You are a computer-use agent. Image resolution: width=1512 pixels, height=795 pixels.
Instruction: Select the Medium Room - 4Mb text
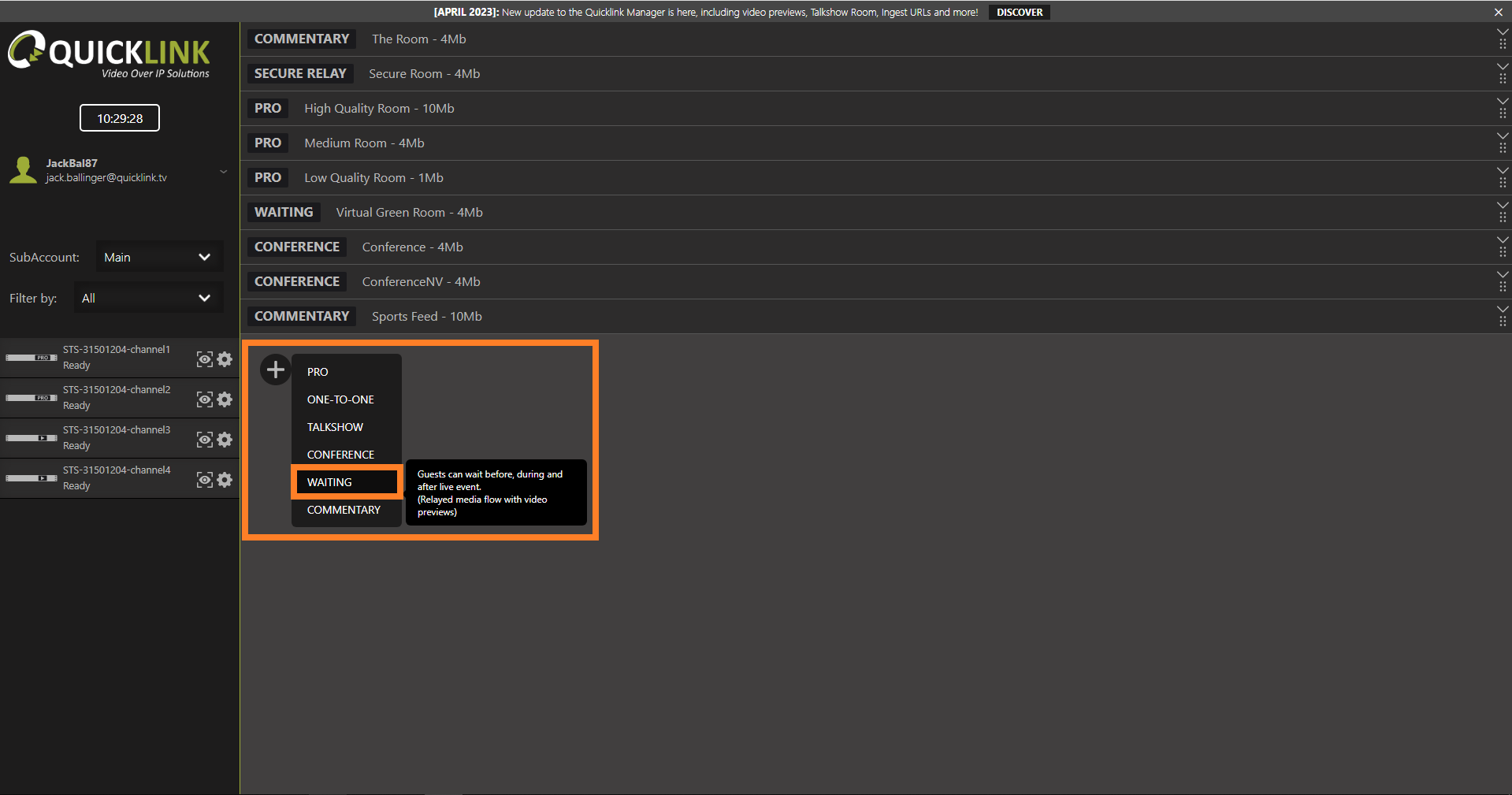point(364,143)
